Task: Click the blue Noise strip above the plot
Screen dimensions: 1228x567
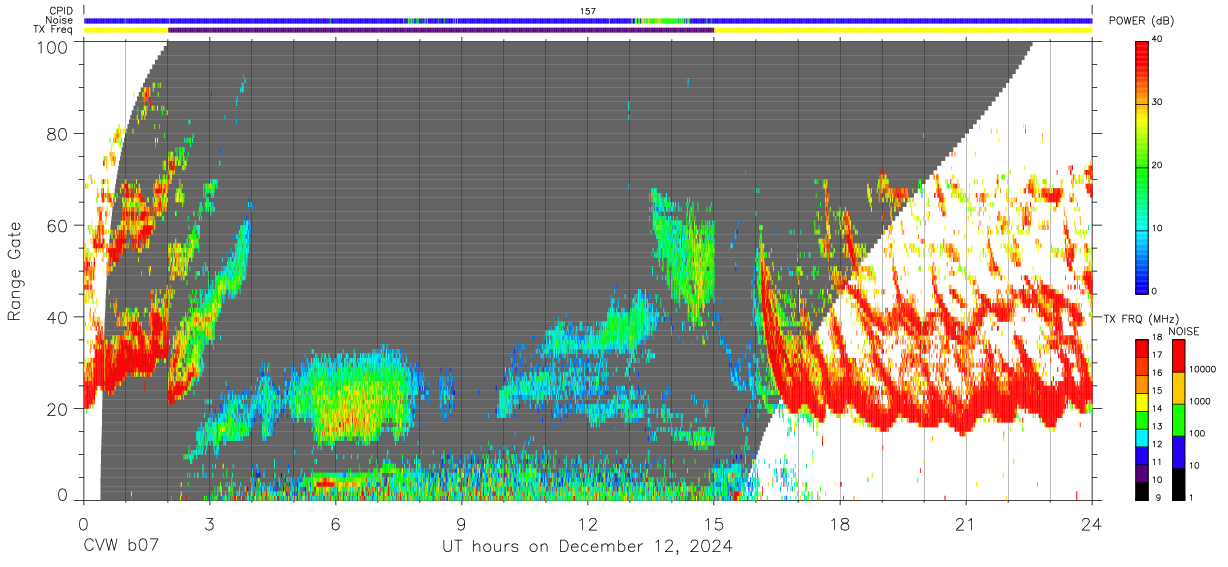Action: tap(588, 20)
